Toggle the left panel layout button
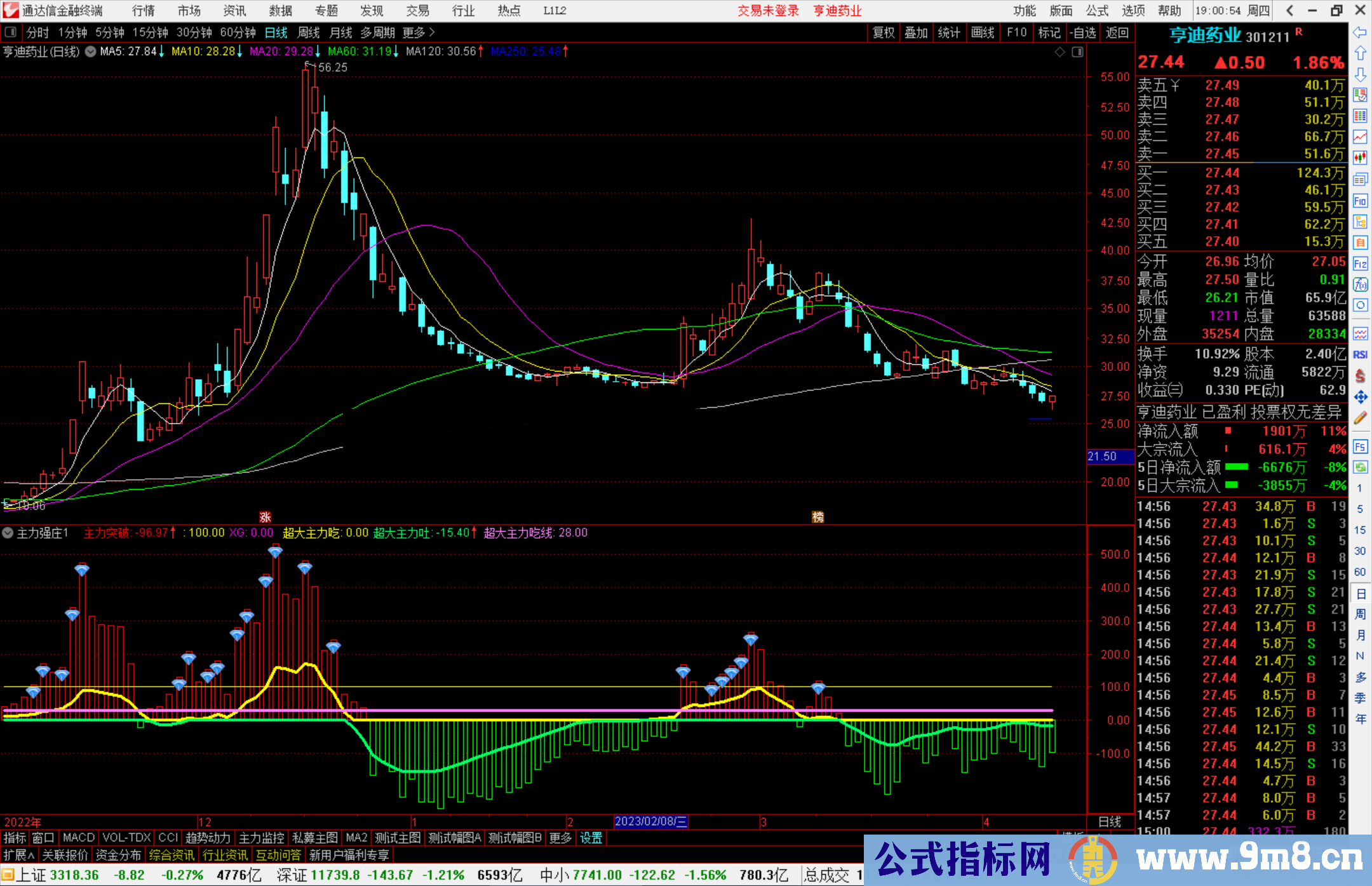1372x886 pixels. click(x=11, y=32)
